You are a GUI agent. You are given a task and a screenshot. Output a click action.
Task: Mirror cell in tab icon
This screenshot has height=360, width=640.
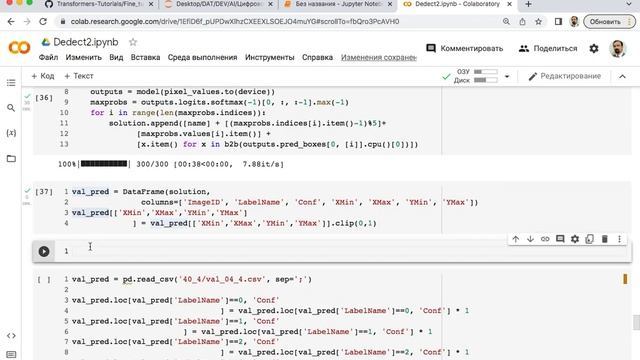589,239
